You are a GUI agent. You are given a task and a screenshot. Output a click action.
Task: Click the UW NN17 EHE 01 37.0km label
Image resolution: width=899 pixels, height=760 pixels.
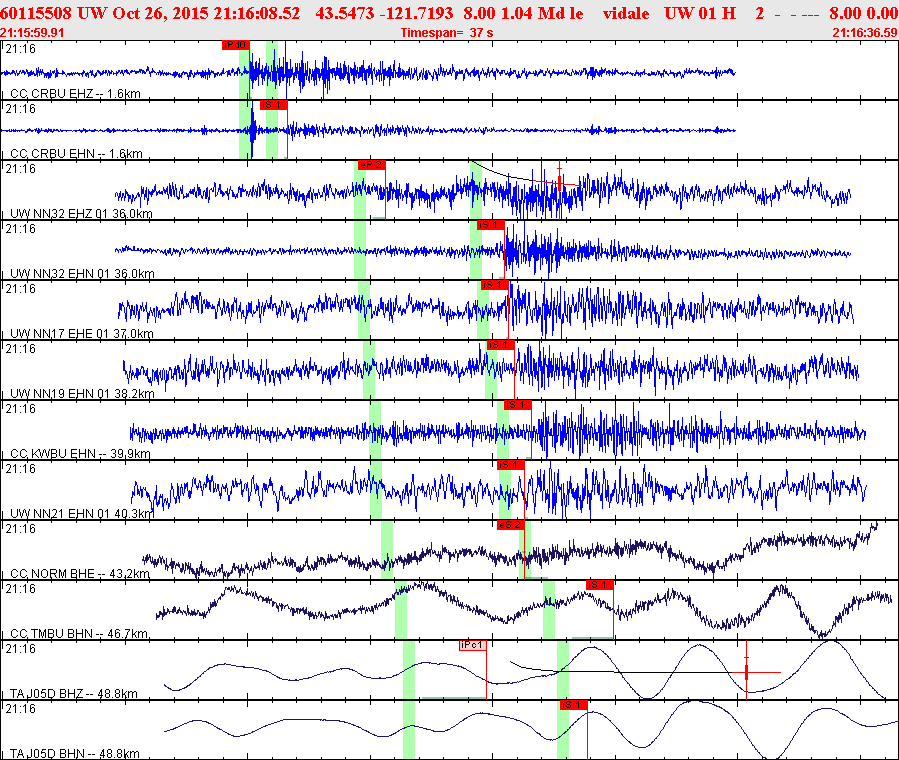coord(81,334)
